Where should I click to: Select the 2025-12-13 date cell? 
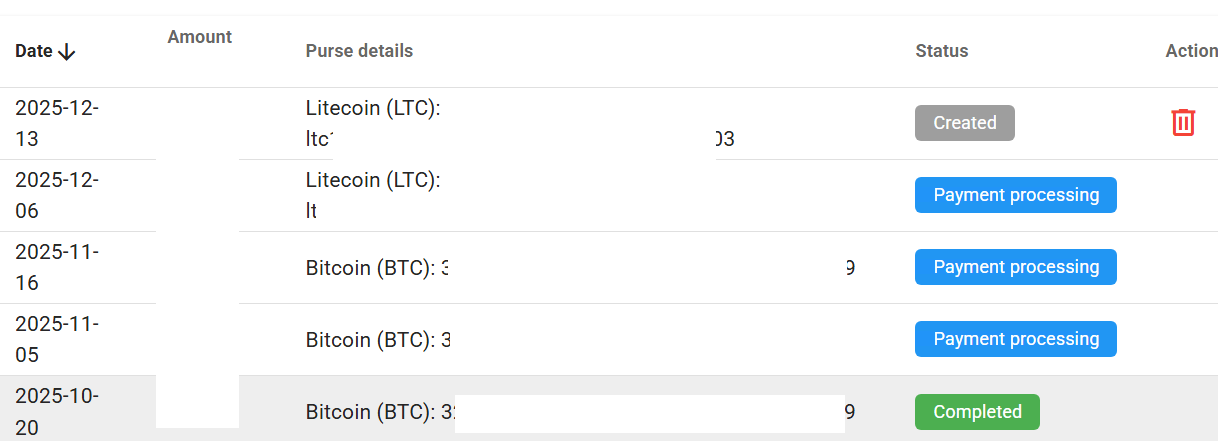point(57,123)
